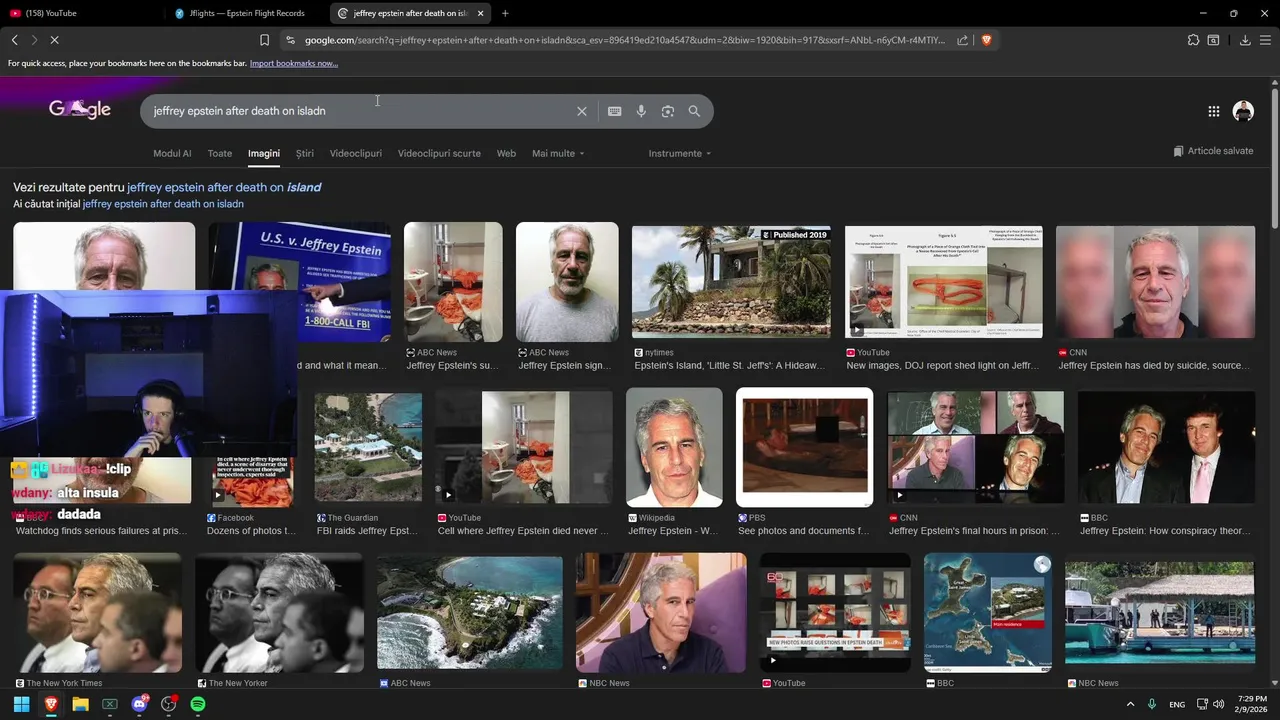Image resolution: width=1280 pixels, height=720 pixels.
Task: Stop the page loading with the X button
Action: click(54, 40)
